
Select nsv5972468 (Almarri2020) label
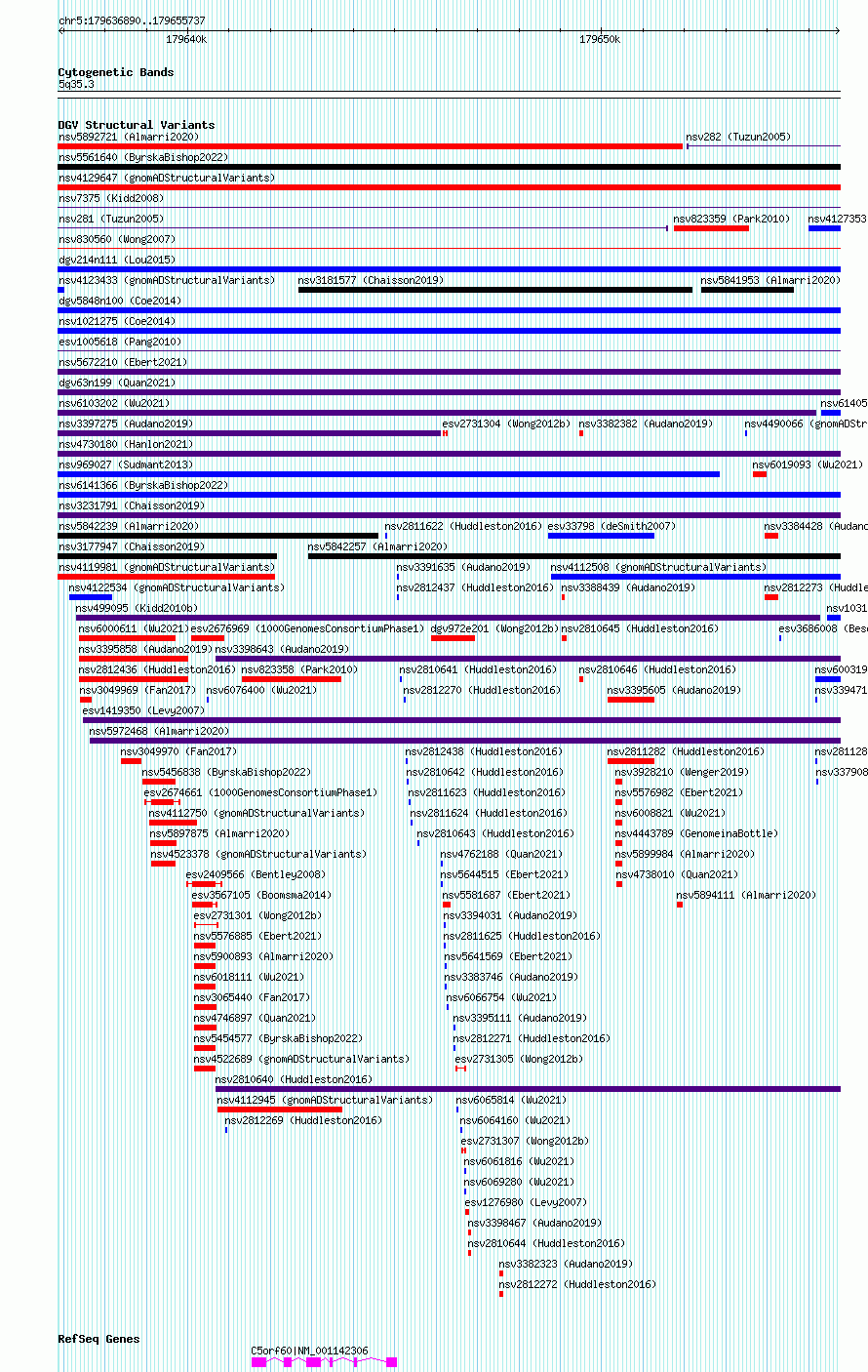[160, 731]
